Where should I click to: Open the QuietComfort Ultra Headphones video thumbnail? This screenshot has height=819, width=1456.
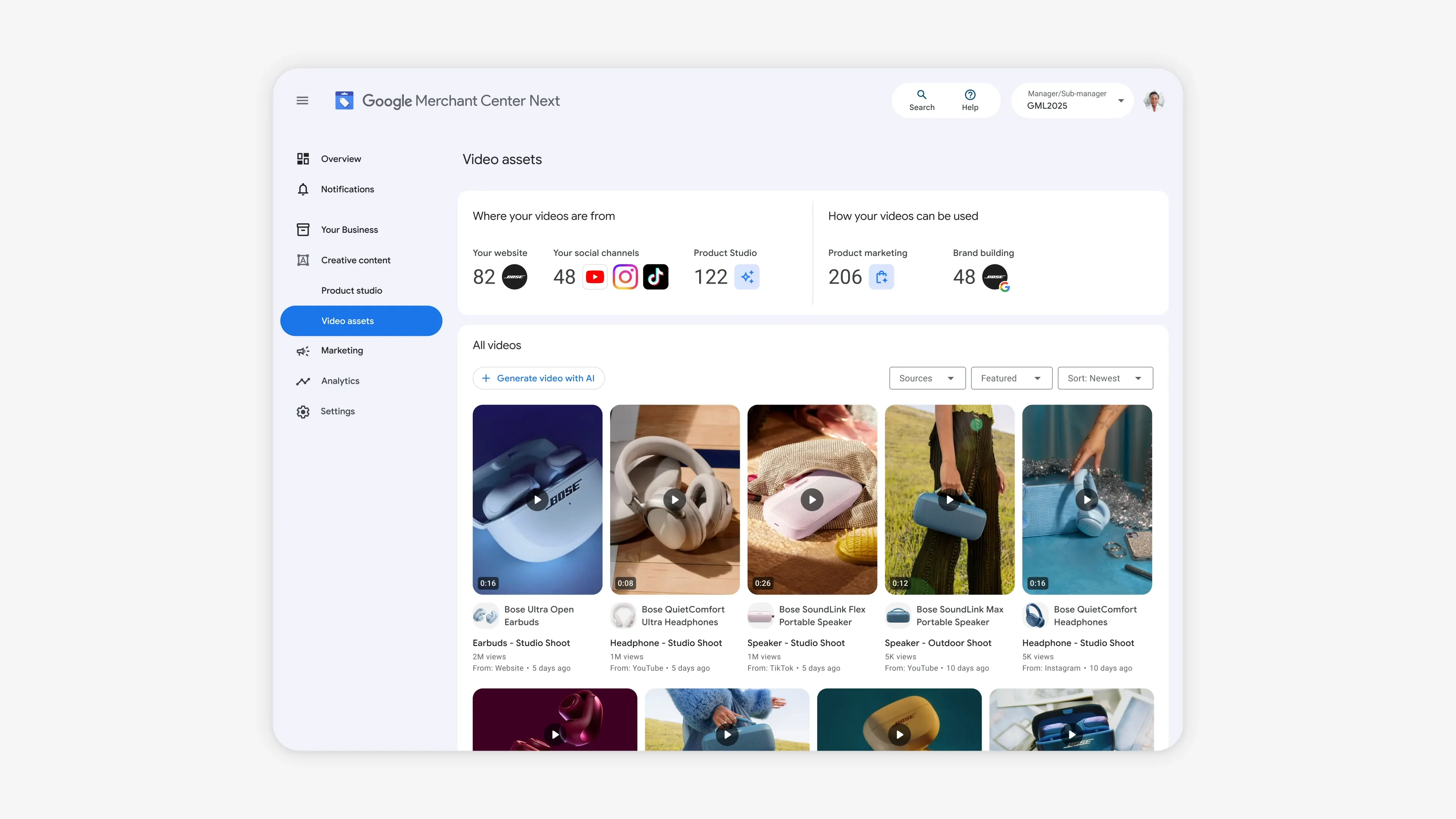[x=674, y=500]
